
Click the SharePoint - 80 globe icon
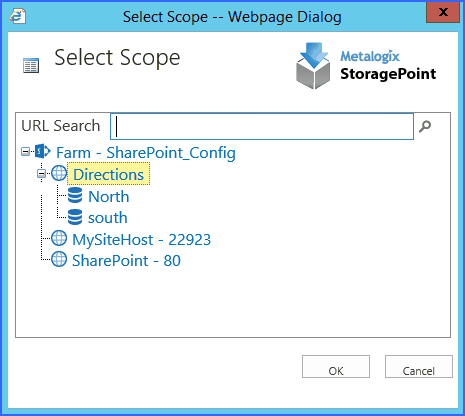(x=59, y=259)
